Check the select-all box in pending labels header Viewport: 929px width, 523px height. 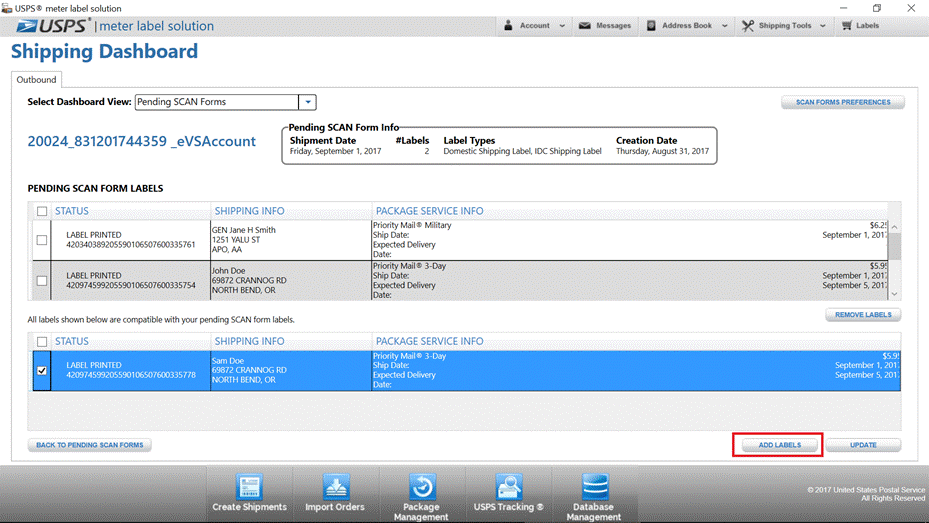[x=41, y=211]
